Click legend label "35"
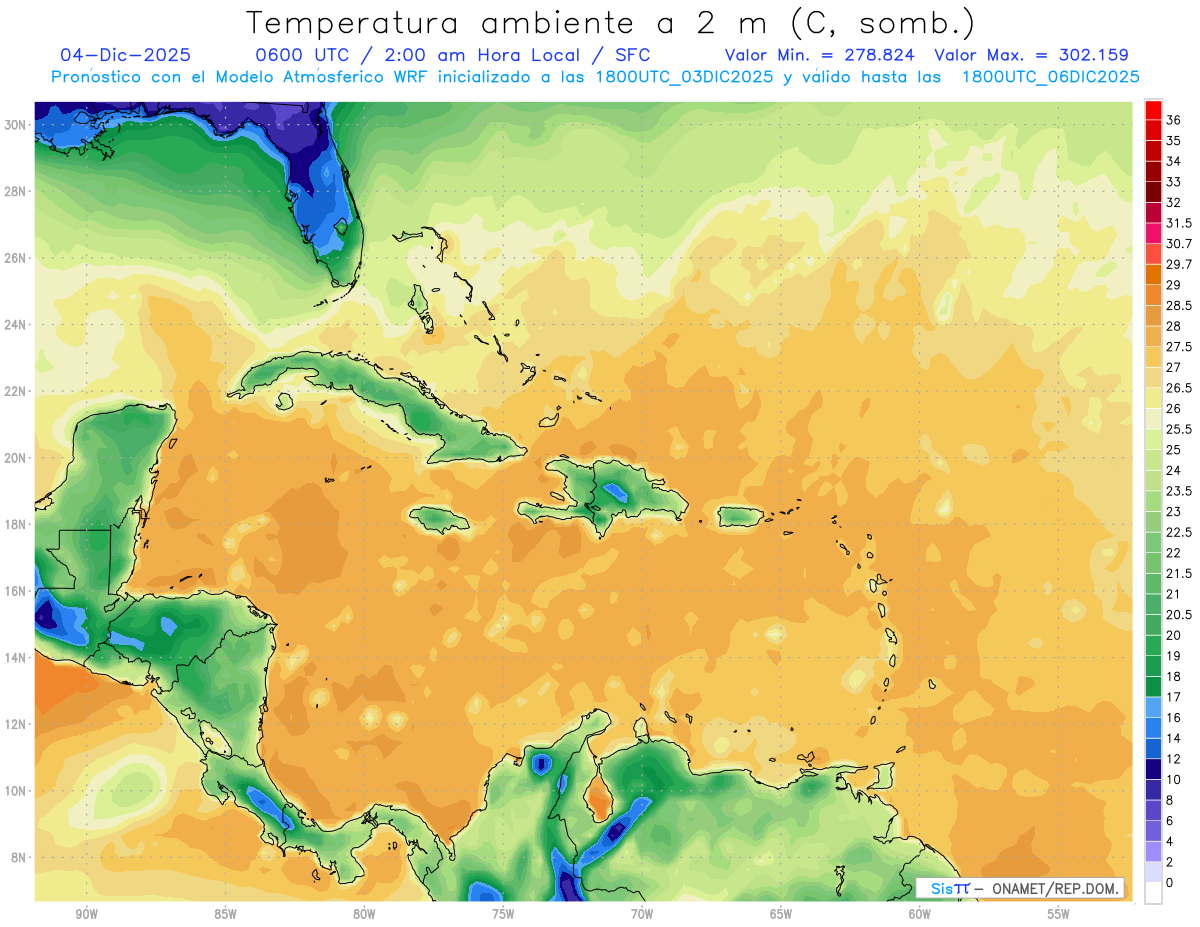 pyautogui.click(x=1174, y=141)
